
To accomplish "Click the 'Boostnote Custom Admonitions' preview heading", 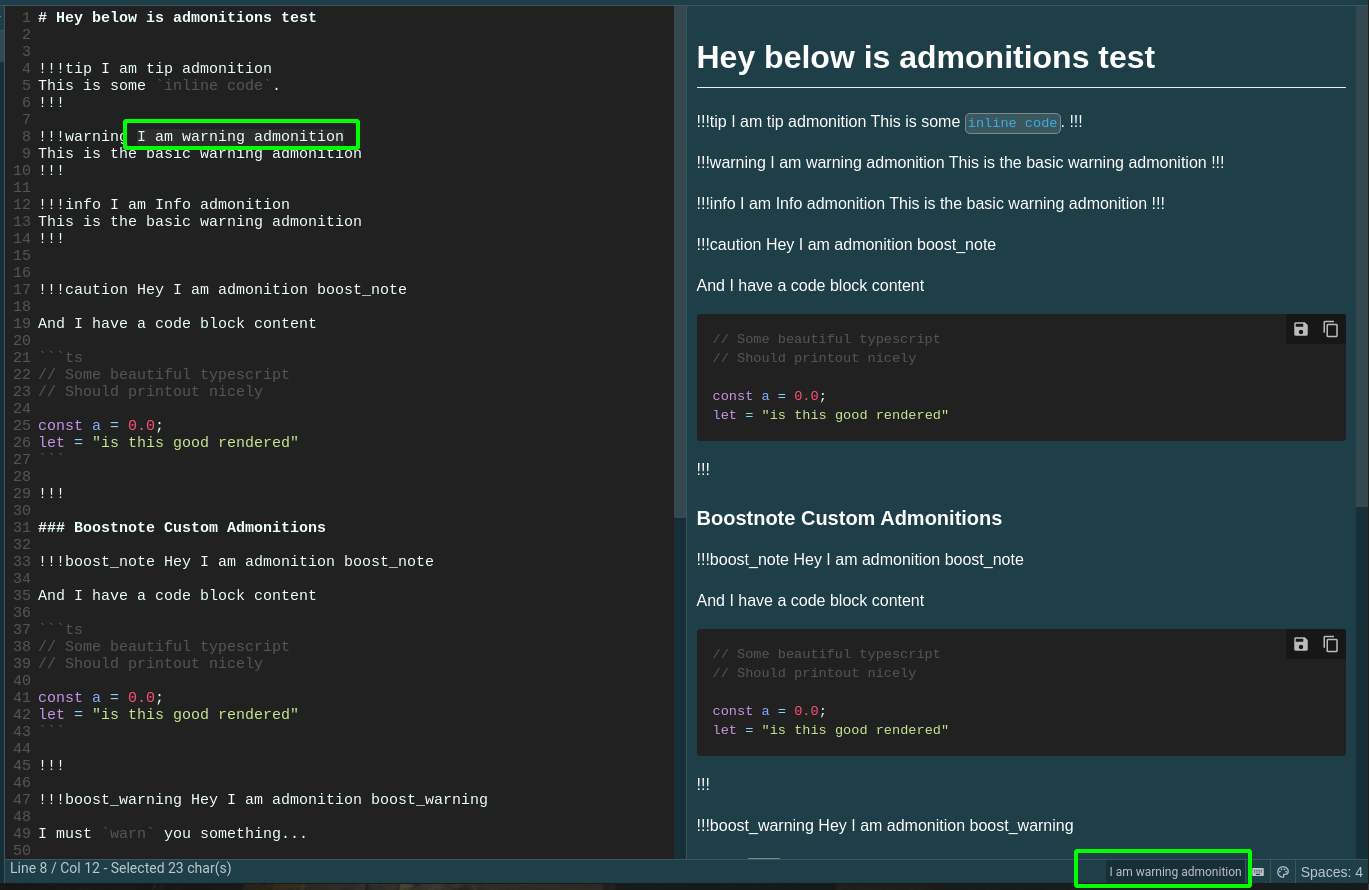I will (849, 518).
